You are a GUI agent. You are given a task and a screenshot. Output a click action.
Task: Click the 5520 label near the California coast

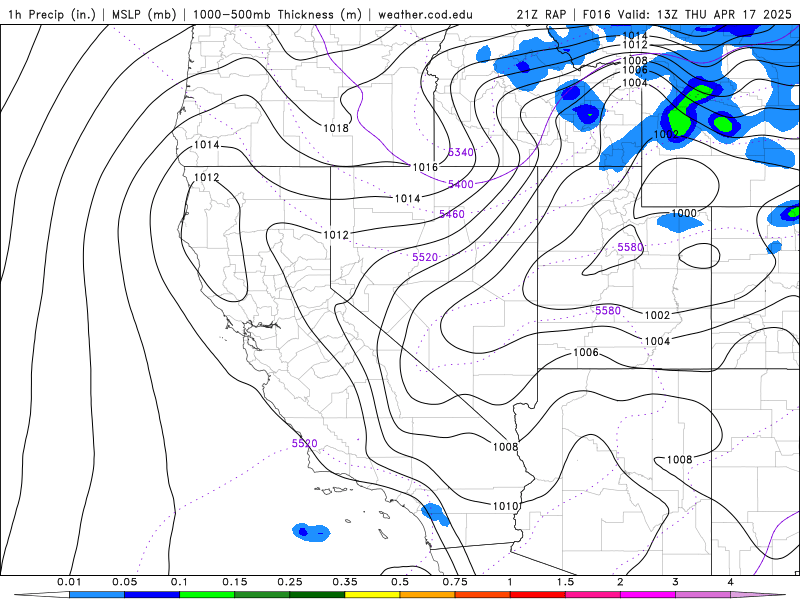coord(305,443)
